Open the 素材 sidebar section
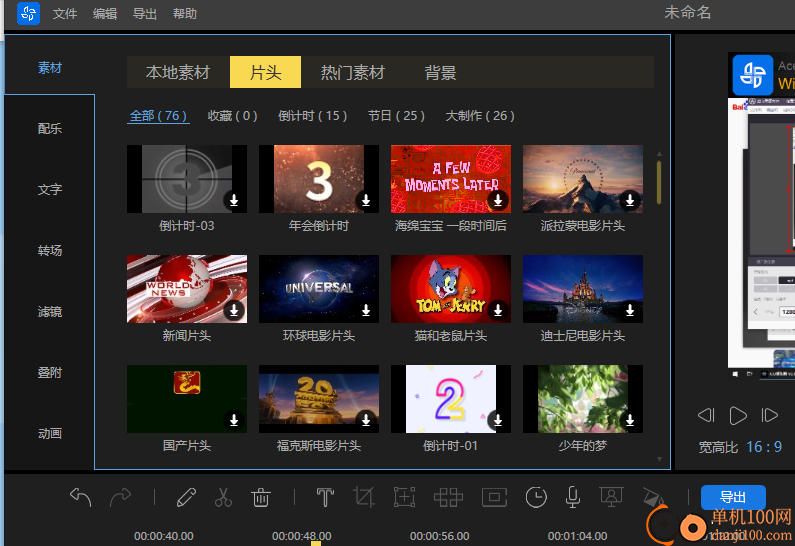The height and width of the screenshot is (546, 795). point(50,68)
